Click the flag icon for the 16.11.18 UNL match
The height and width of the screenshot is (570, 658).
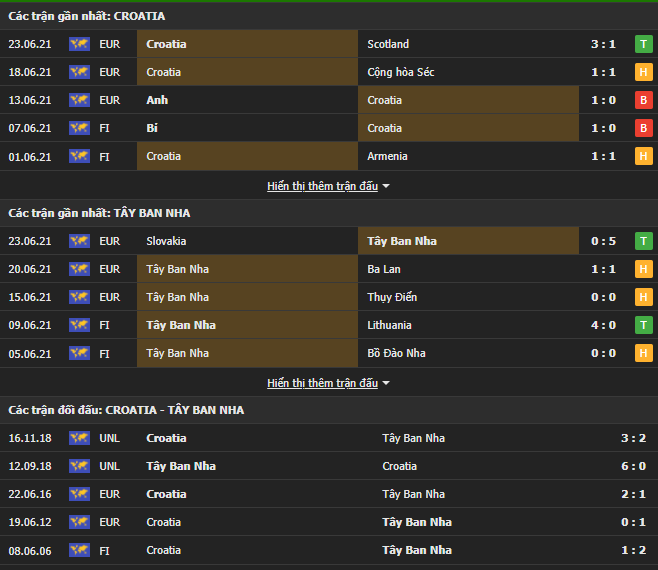(x=79, y=438)
